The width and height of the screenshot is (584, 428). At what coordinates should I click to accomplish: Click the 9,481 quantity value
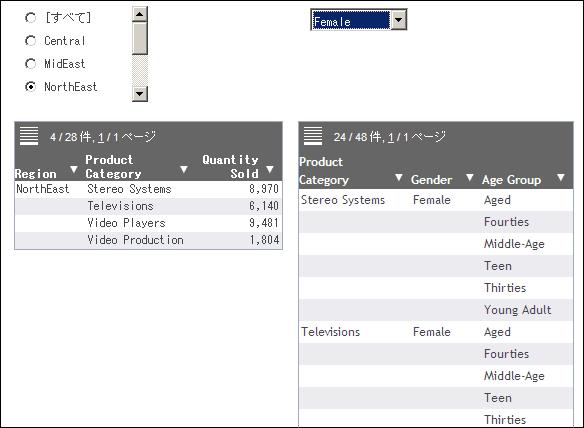pyautogui.click(x=264, y=223)
